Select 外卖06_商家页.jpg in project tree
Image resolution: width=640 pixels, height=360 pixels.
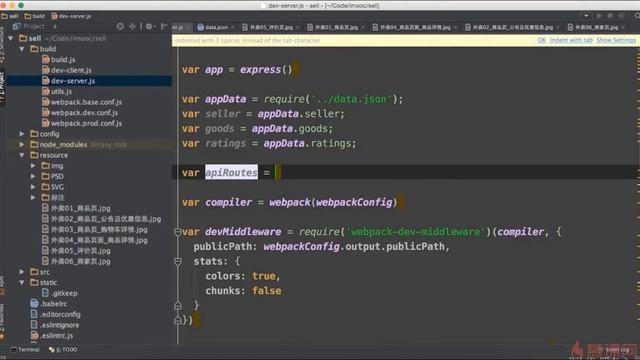pyautogui.click(x=80, y=261)
